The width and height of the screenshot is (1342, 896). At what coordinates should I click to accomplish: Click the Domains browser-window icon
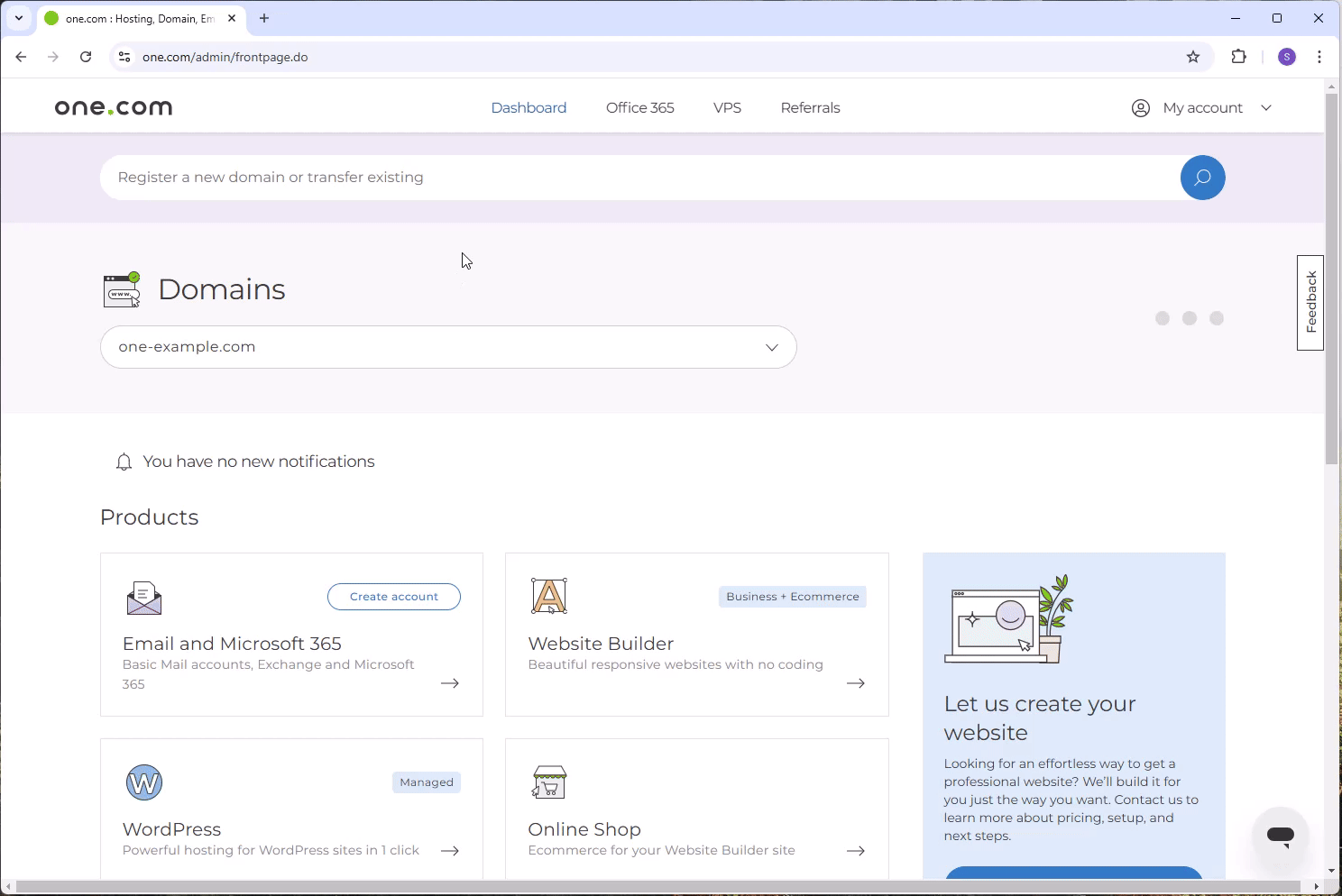click(x=122, y=288)
